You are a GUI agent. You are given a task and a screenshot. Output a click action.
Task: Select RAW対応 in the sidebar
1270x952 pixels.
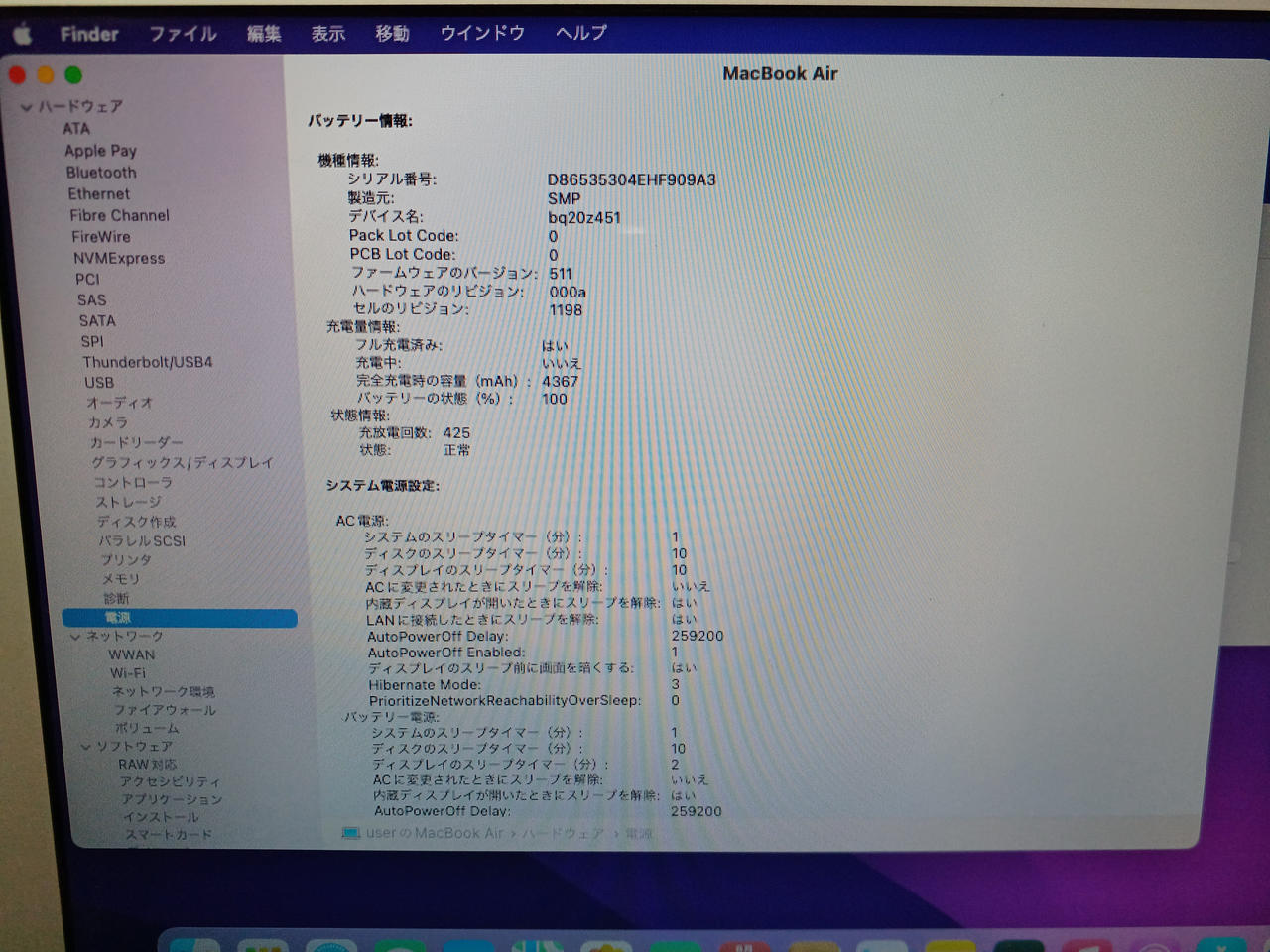(x=147, y=765)
